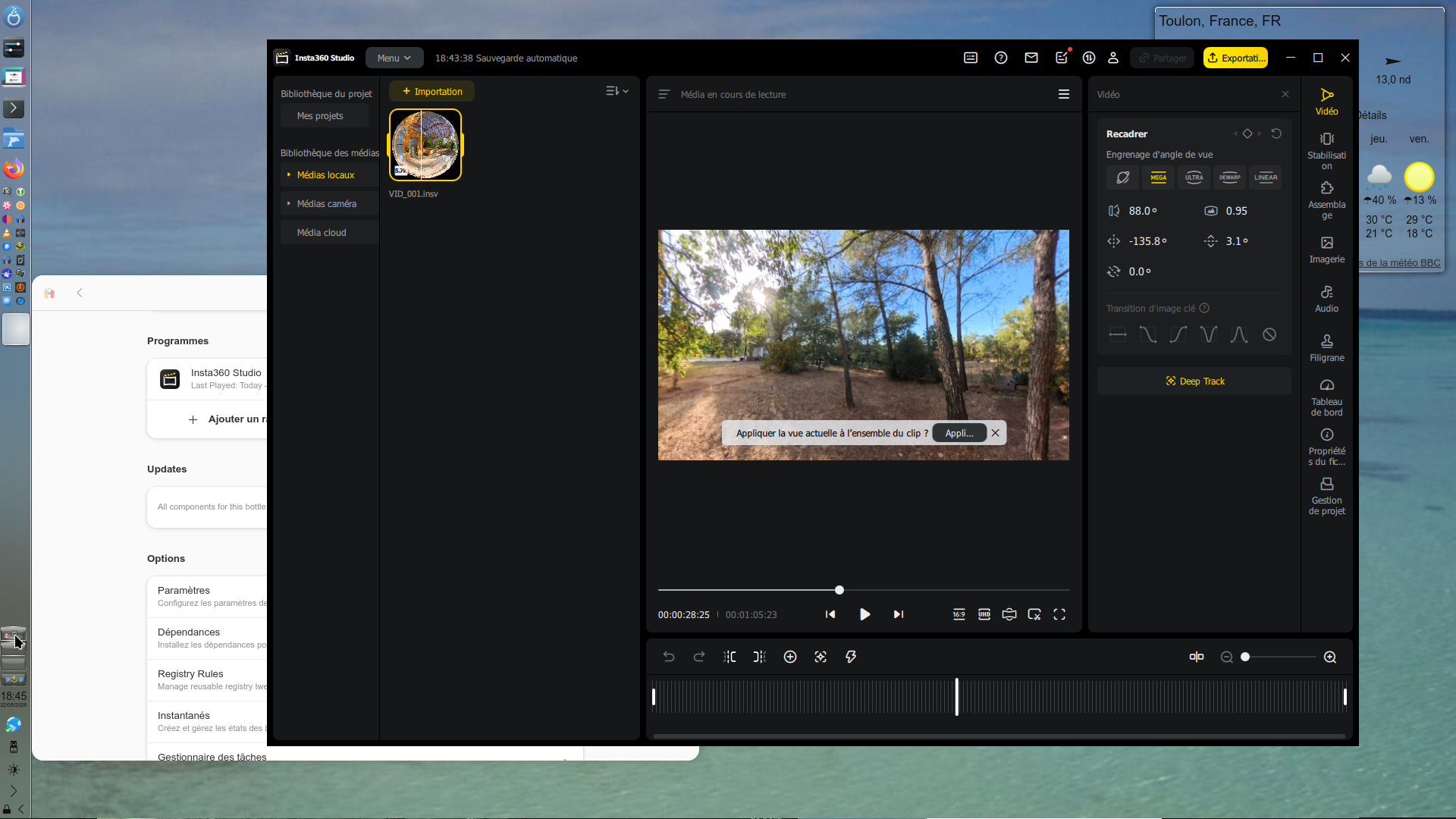Image resolution: width=1456 pixels, height=819 pixels.
Task: Open the 16:9 aspect ratio selector
Action: point(959,614)
